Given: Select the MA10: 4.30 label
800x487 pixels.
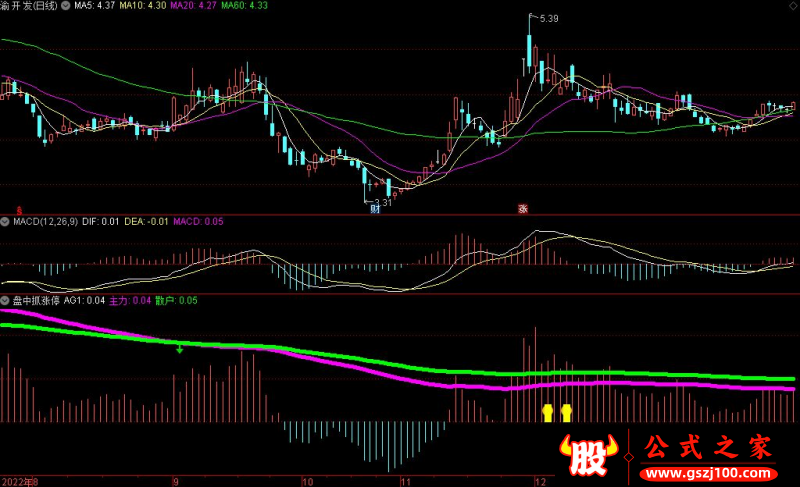Looking at the screenshot, I should (x=143, y=6).
